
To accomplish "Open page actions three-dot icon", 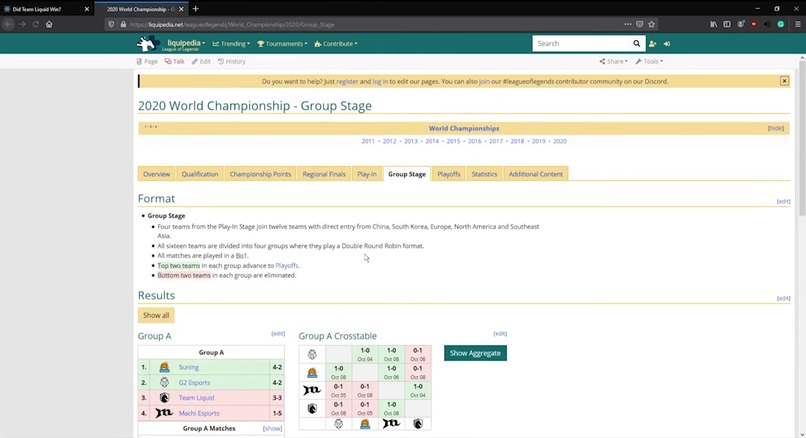I will [x=628, y=24].
